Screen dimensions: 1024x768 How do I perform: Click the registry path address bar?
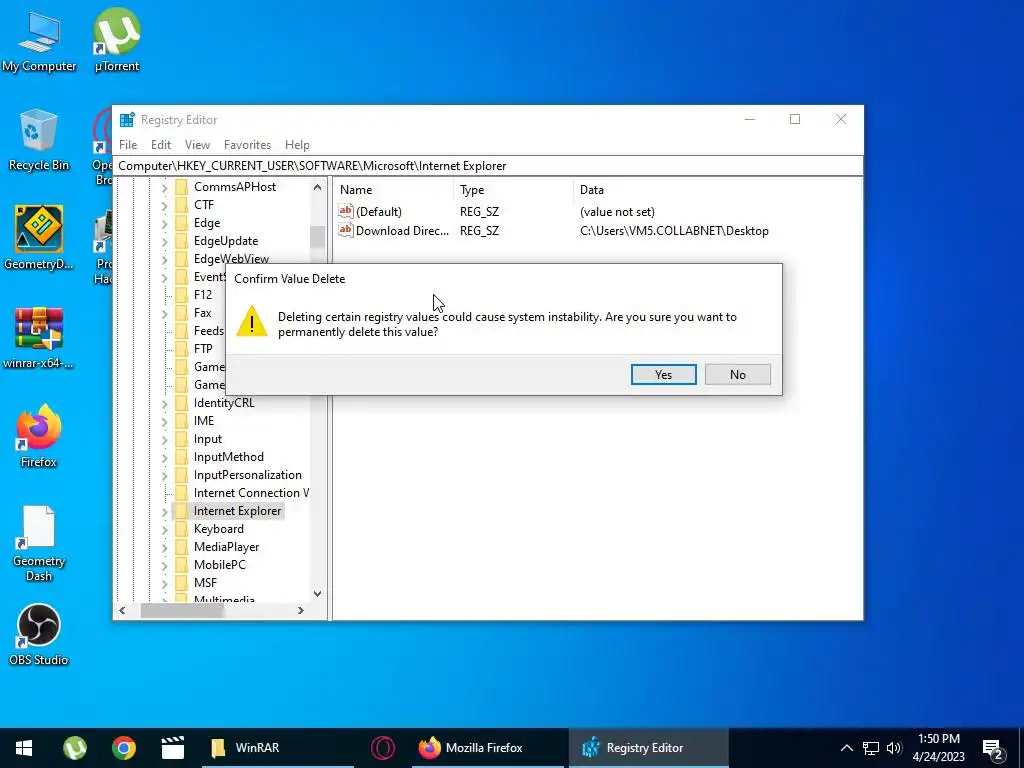tap(488, 166)
